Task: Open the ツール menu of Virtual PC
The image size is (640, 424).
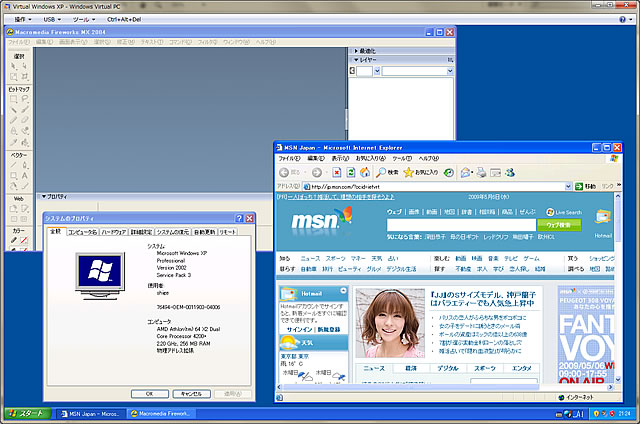Action: coord(84,20)
